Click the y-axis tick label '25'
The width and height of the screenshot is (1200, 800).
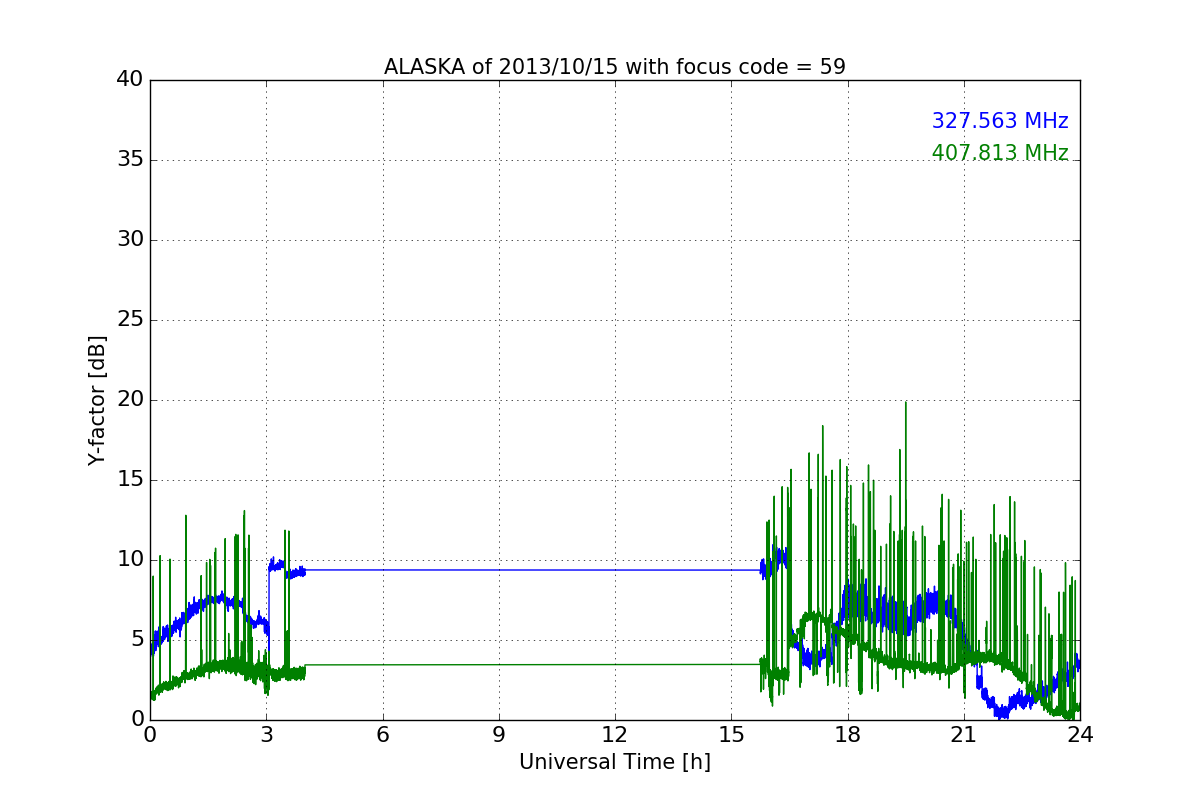[131, 320]
